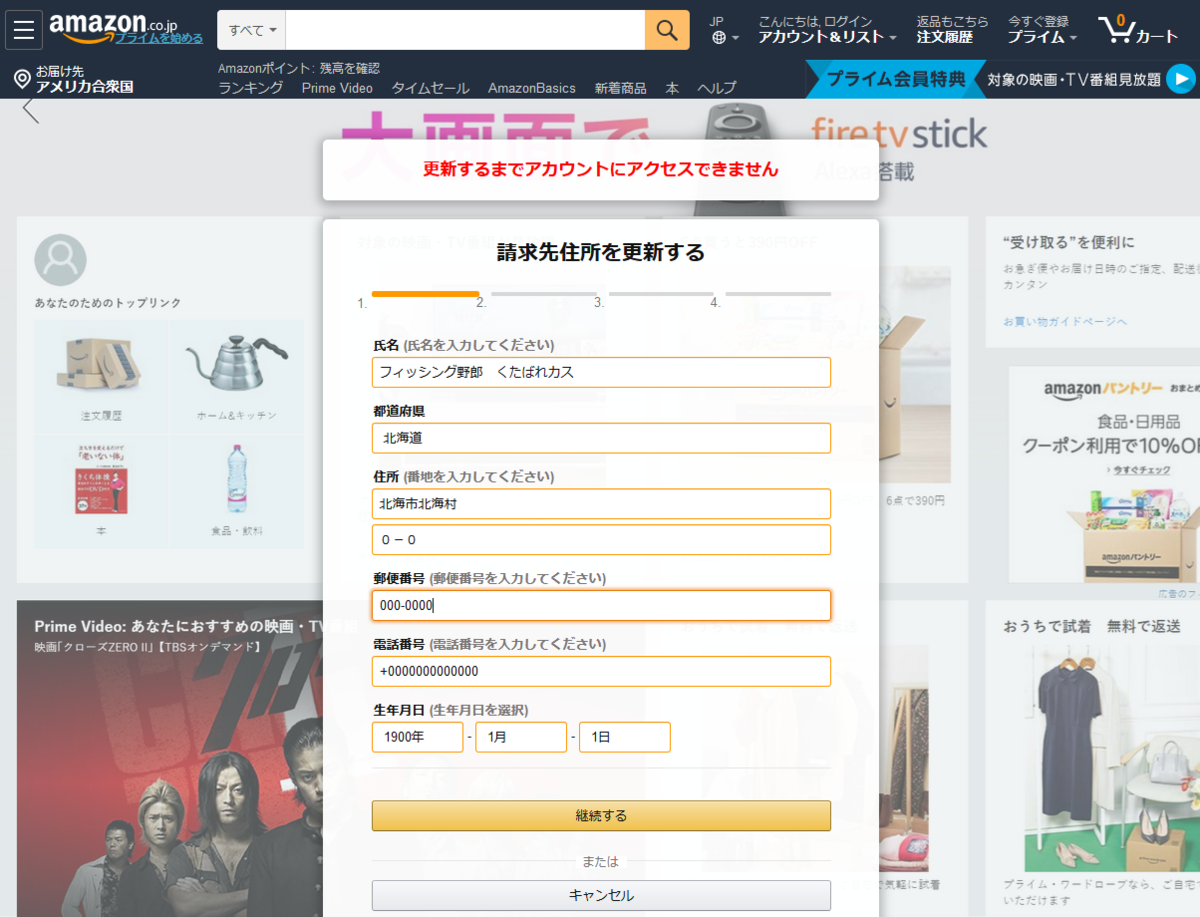Open the hamburger menu icon
Image resolution: width=1200 pixels, height=917 pixels.
click(x=24, y=30)
